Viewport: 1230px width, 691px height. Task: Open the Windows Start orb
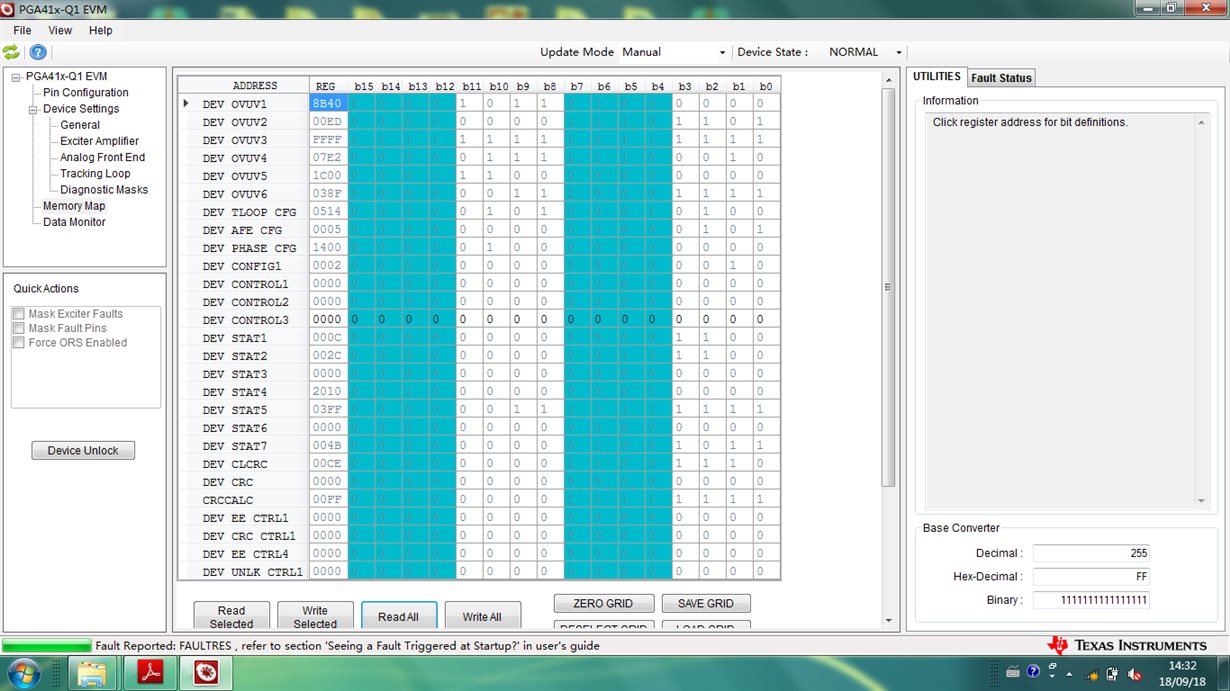pos(23,672)
